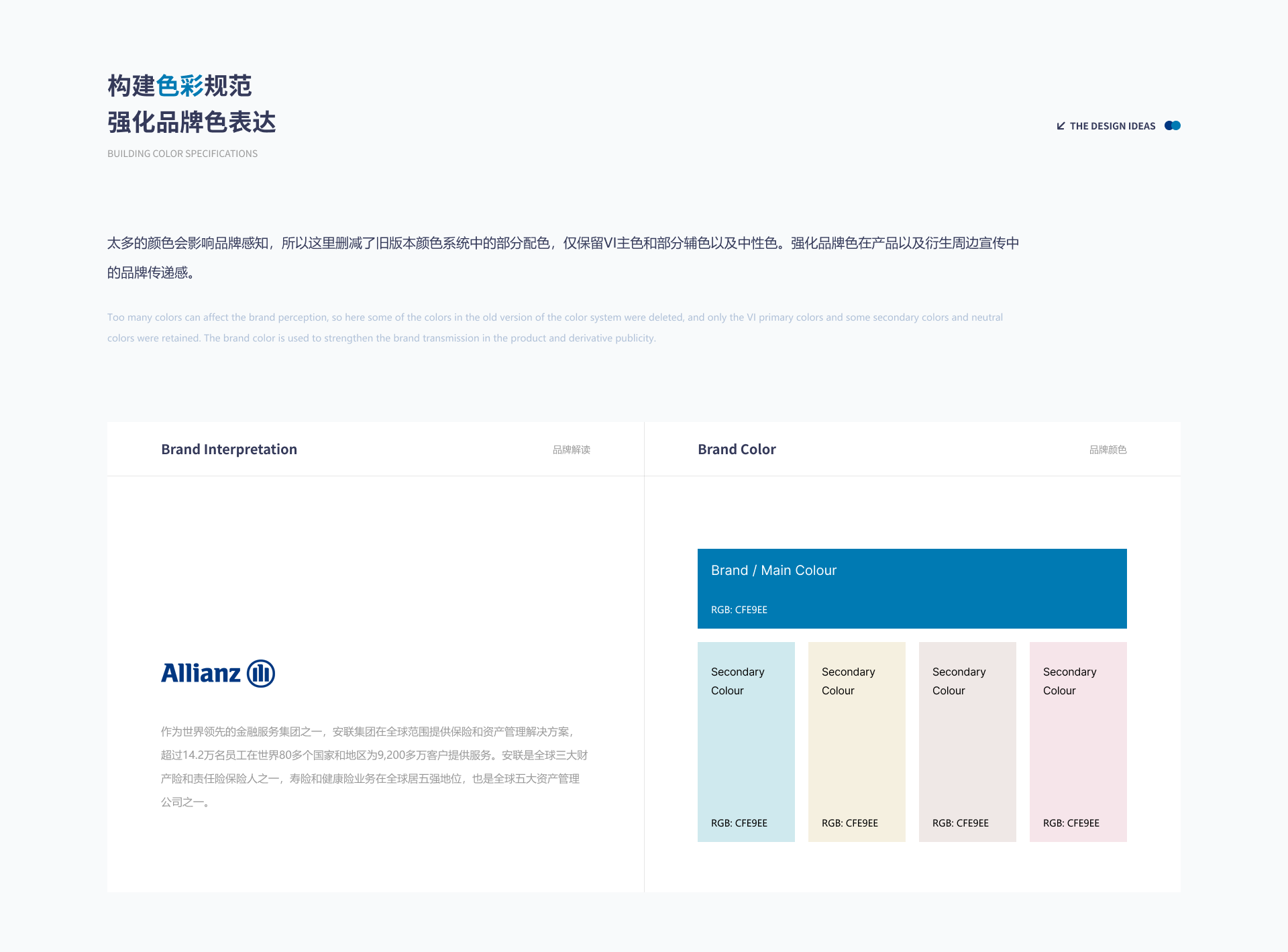Viewport: 1288px width, 952px height.
Task: Click the 品牌颜色 label
Action: (x=1108, y=450)
